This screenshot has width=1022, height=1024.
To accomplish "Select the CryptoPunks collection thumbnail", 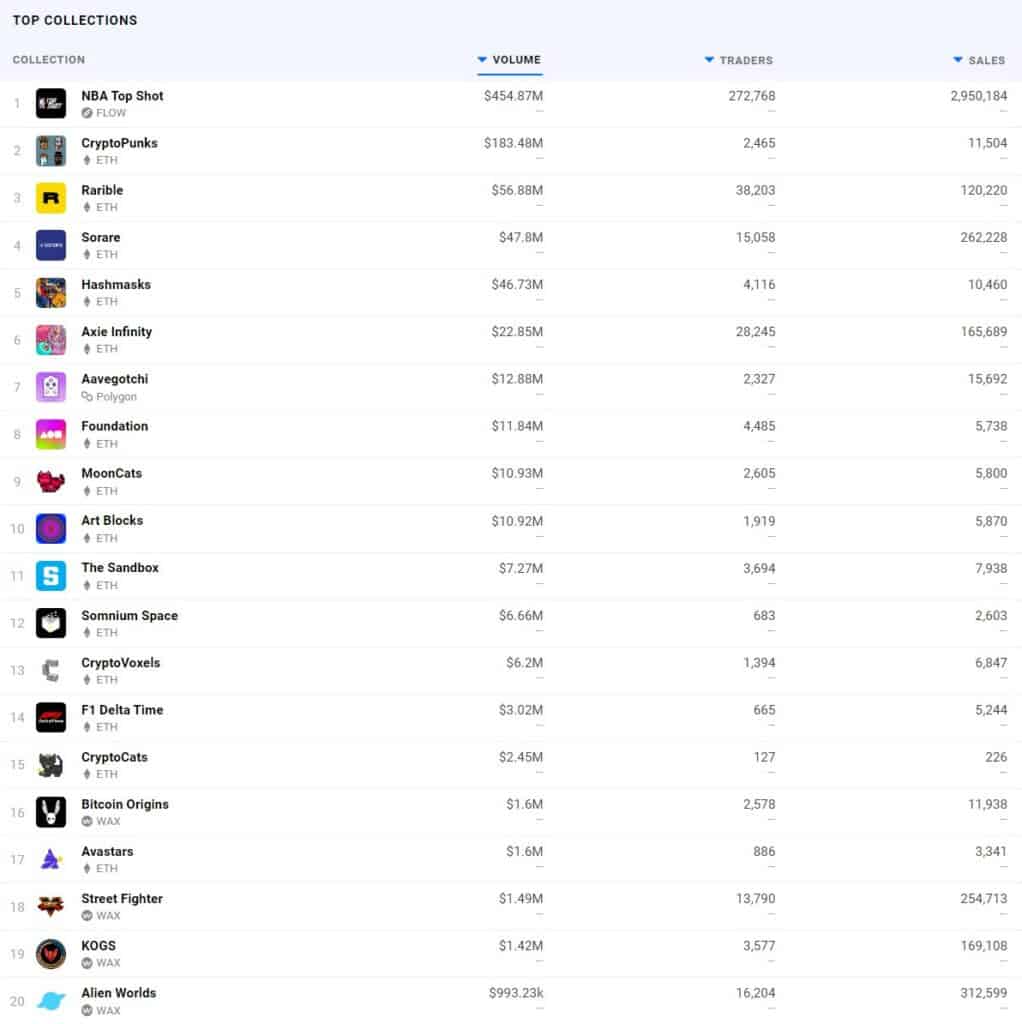I will (x=51, y=151).
